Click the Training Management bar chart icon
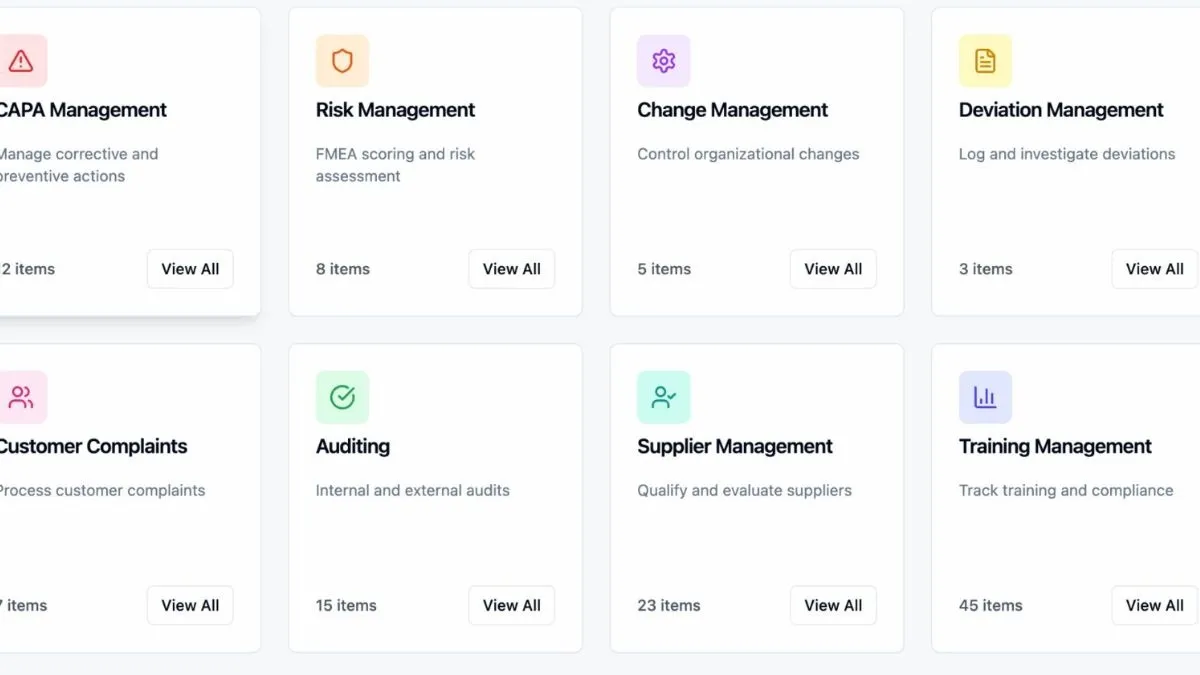This screenshot has height=675, width=1200. 985,397
